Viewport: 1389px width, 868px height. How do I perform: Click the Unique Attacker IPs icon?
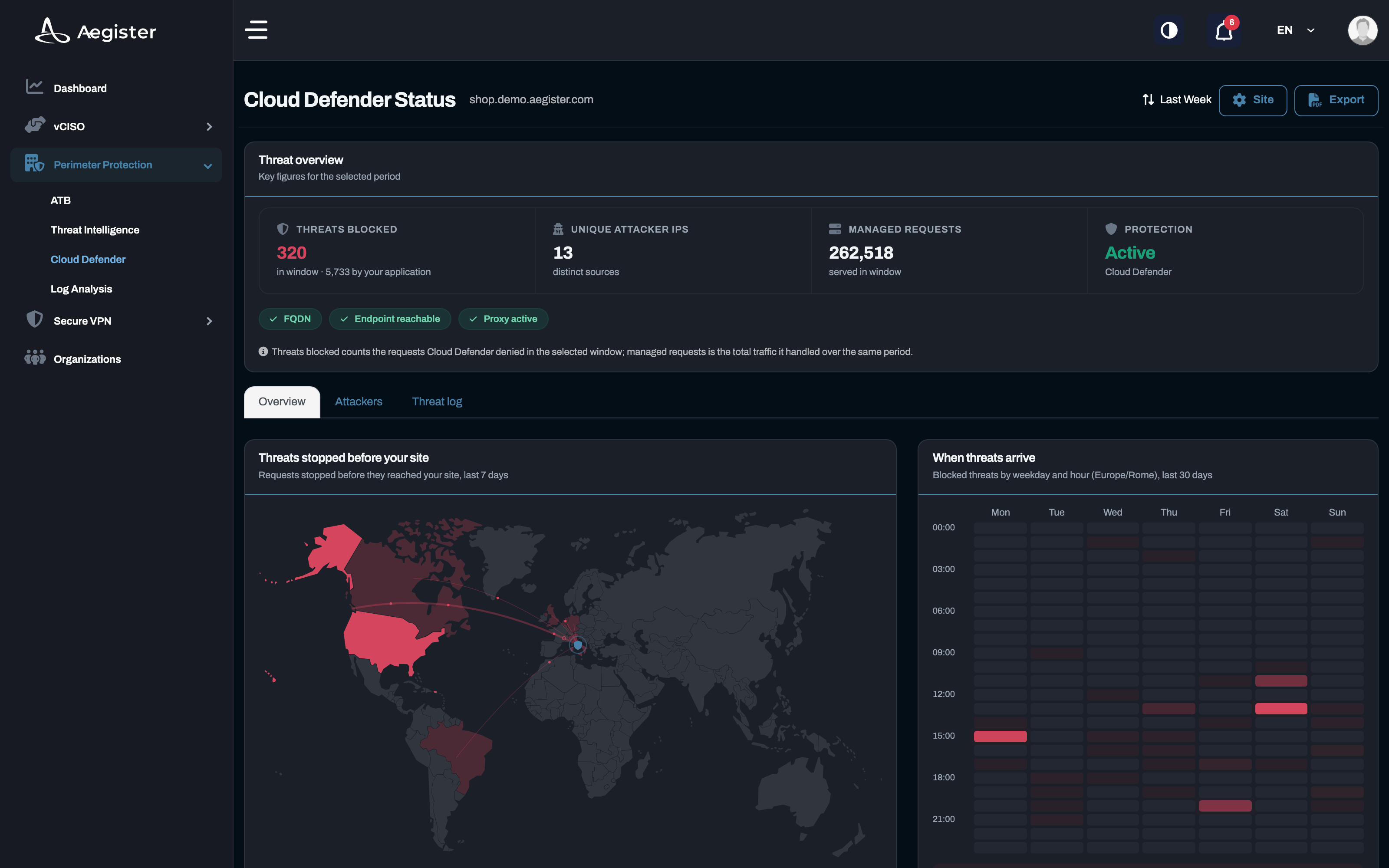pyautogui.click(x=558, y=229)
